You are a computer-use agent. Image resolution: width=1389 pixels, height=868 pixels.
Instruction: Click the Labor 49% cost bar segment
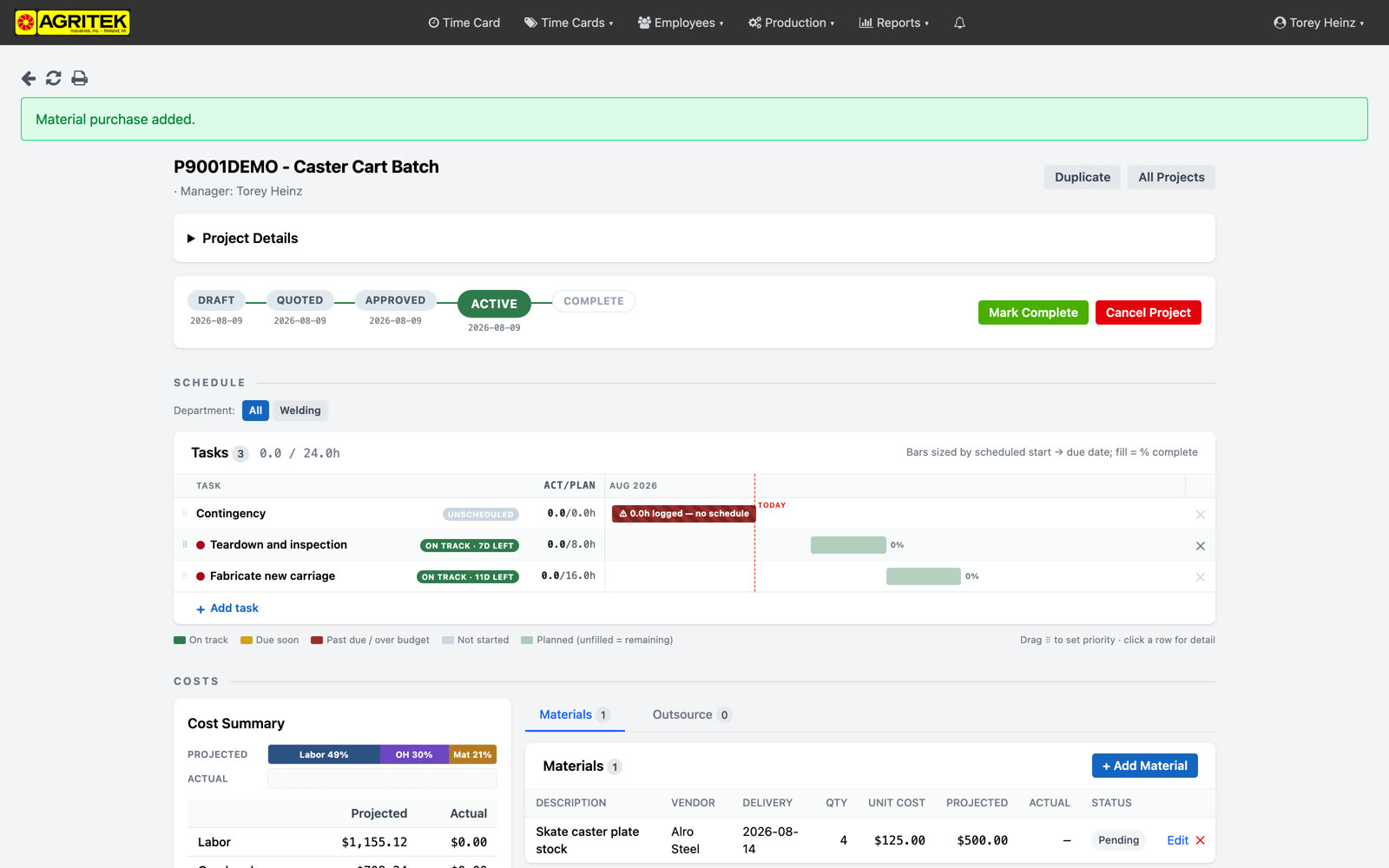tap(324, 754)
